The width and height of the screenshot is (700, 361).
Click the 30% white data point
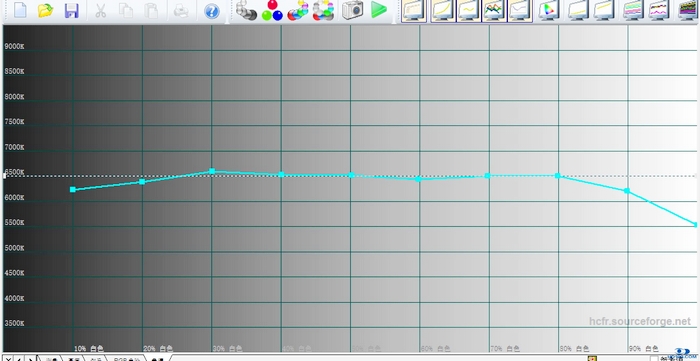click(x=212, y=171)
